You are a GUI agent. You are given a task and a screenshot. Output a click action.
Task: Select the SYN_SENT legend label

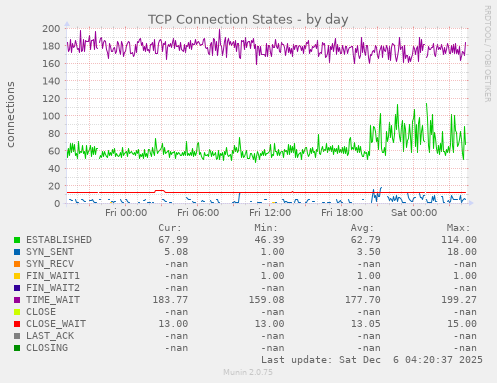tap(50, 252)
